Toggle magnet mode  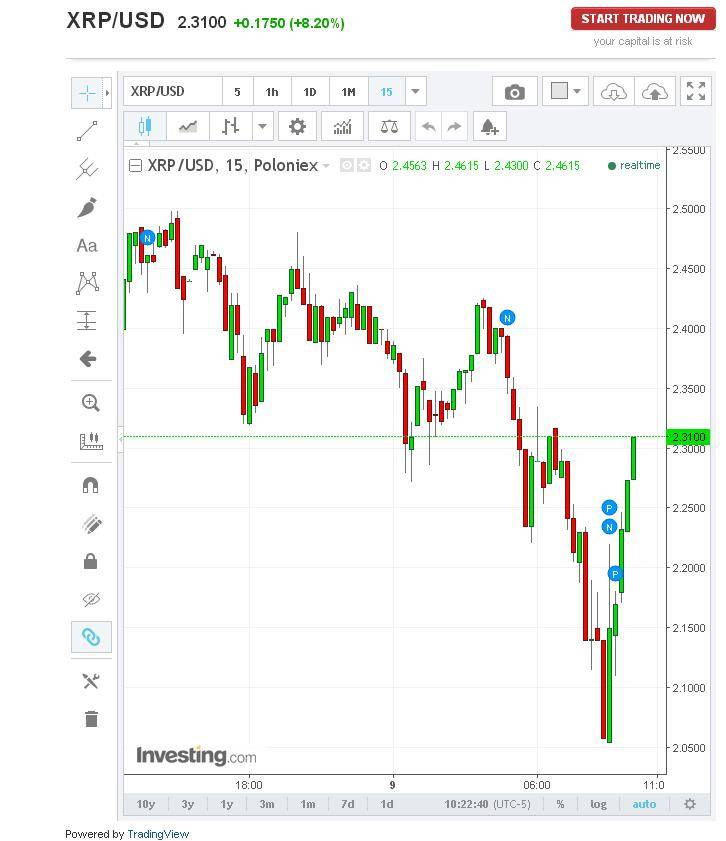pyautogui.click(x=91, y=485)
